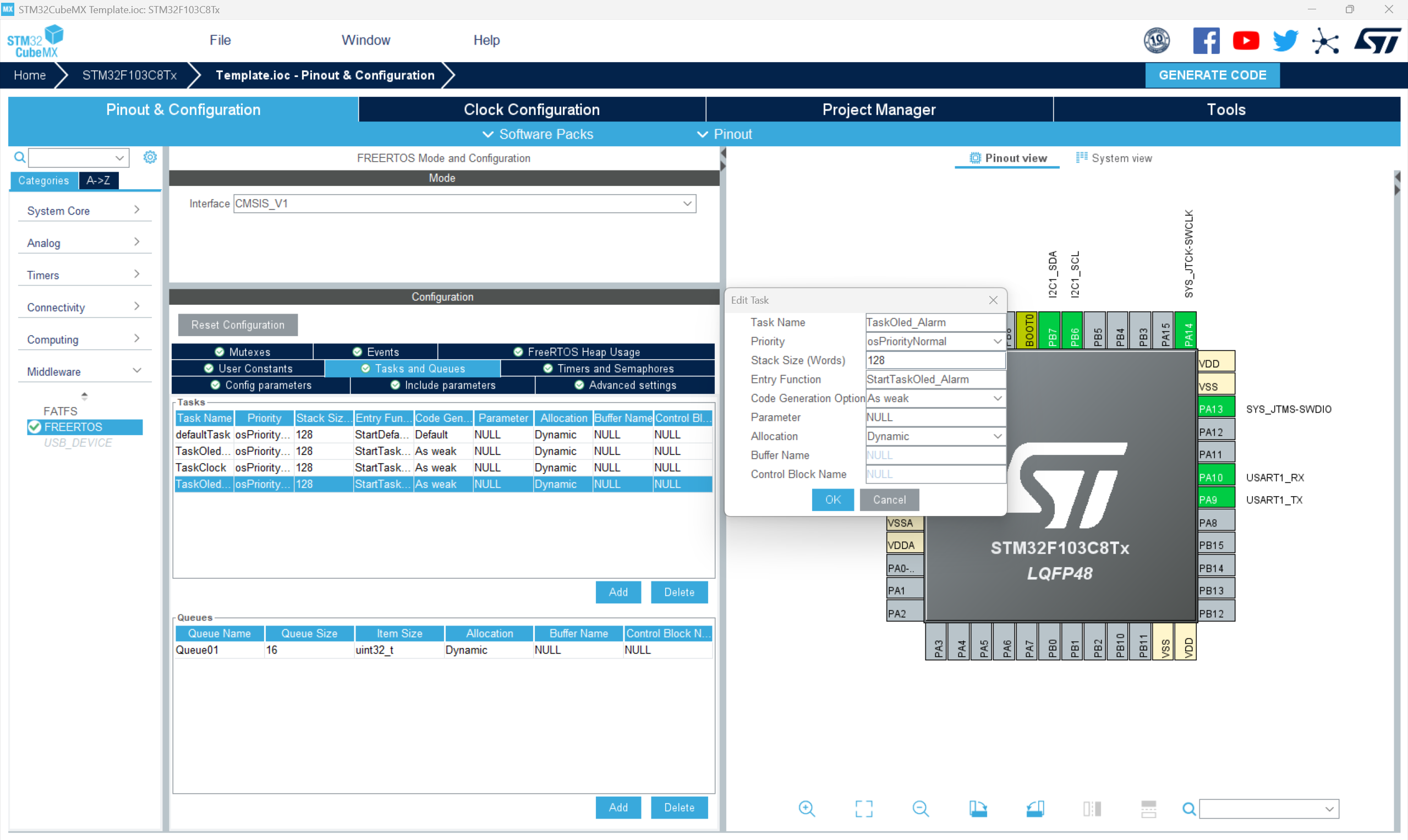Open the Clock Configuration tab
The width and height of the screenshot is (1408, 840).
[531, 109]
